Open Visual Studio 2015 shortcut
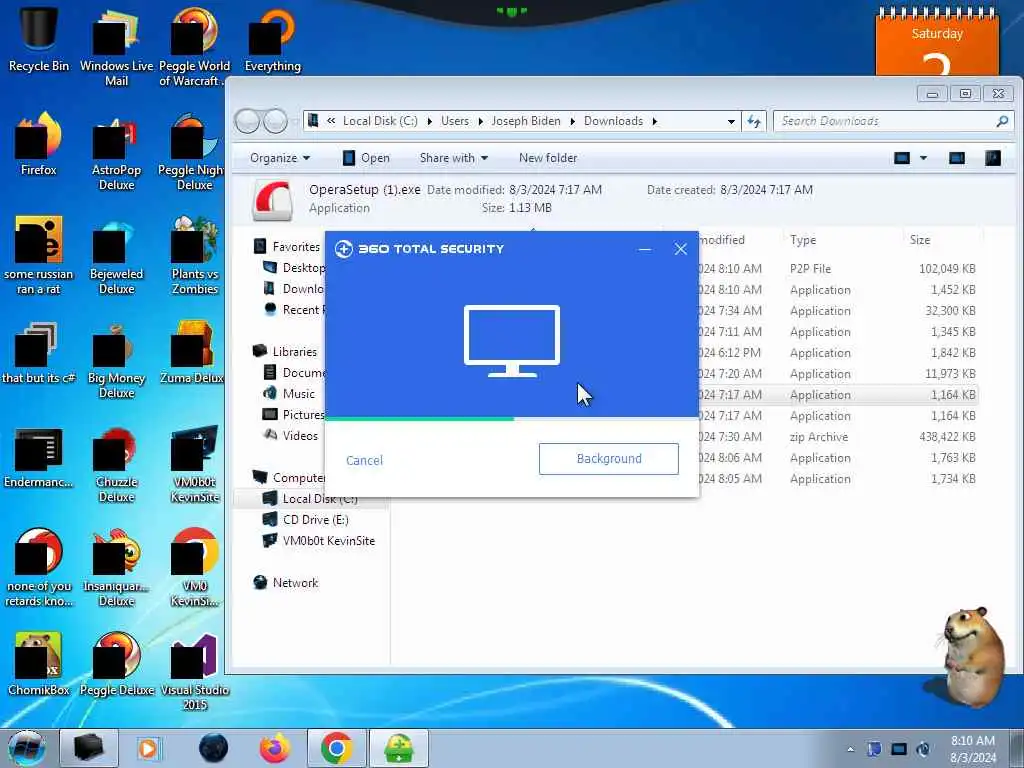Viewport: 1024px width, 768px height. 195,671
